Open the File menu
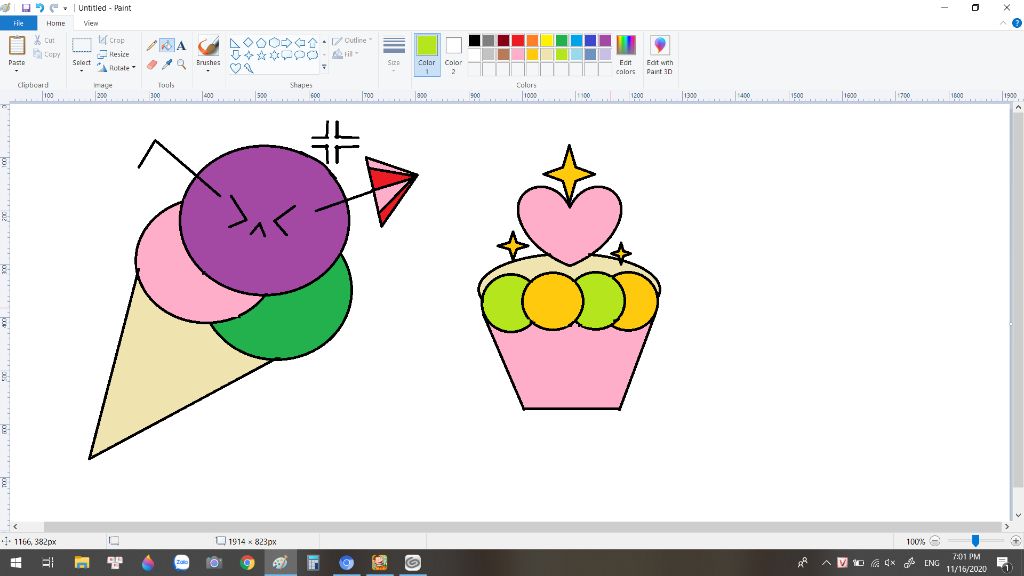Viewport: 1024px width, 576px height. [18, 23]
